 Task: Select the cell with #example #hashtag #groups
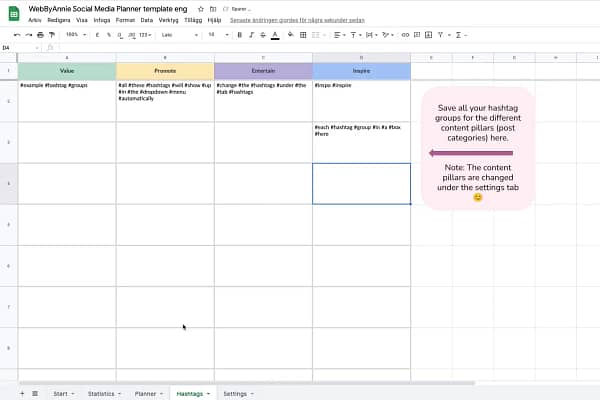click(x=67, y=101)
